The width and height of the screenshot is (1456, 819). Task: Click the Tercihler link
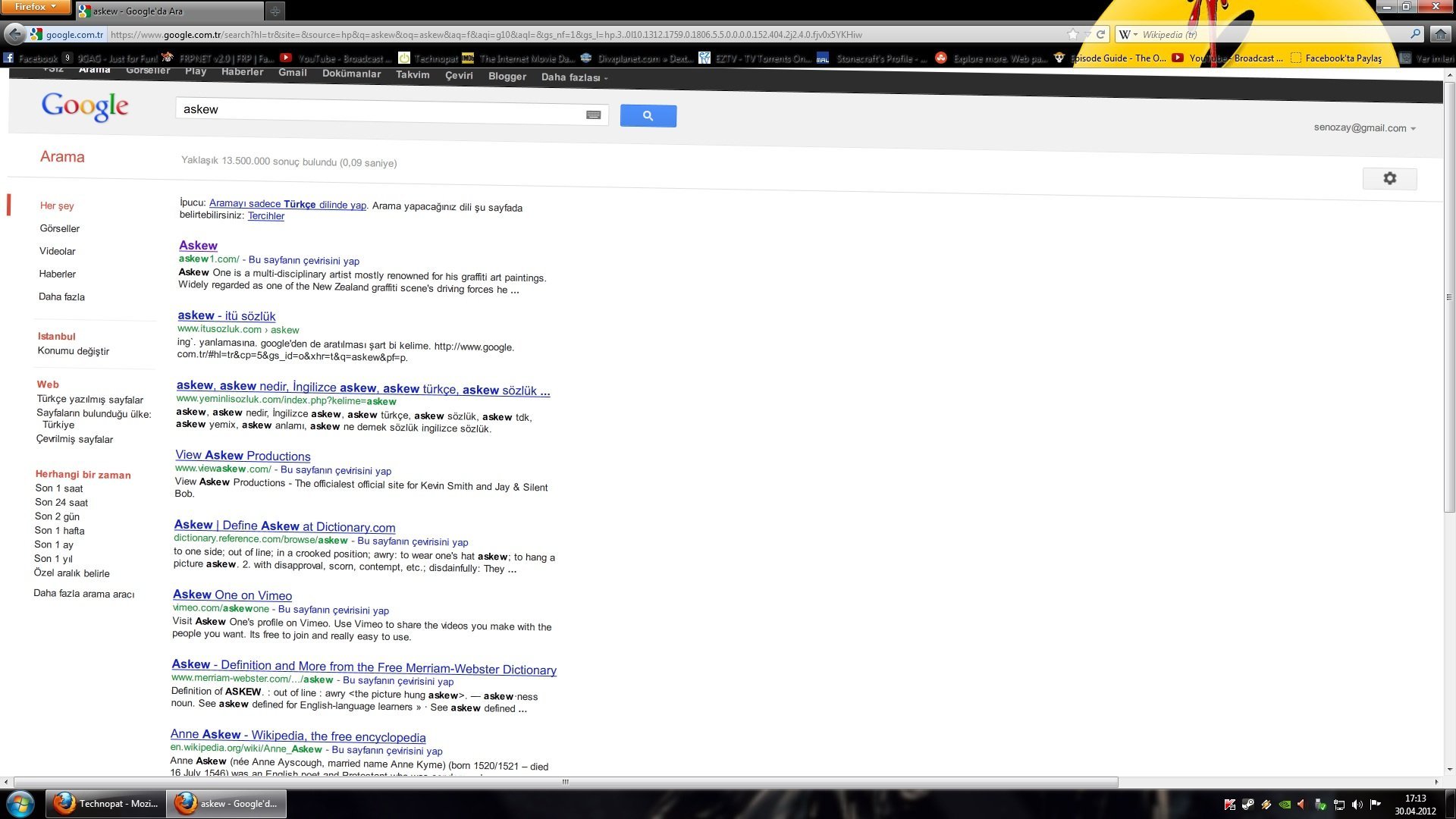(x=266, y=216)
